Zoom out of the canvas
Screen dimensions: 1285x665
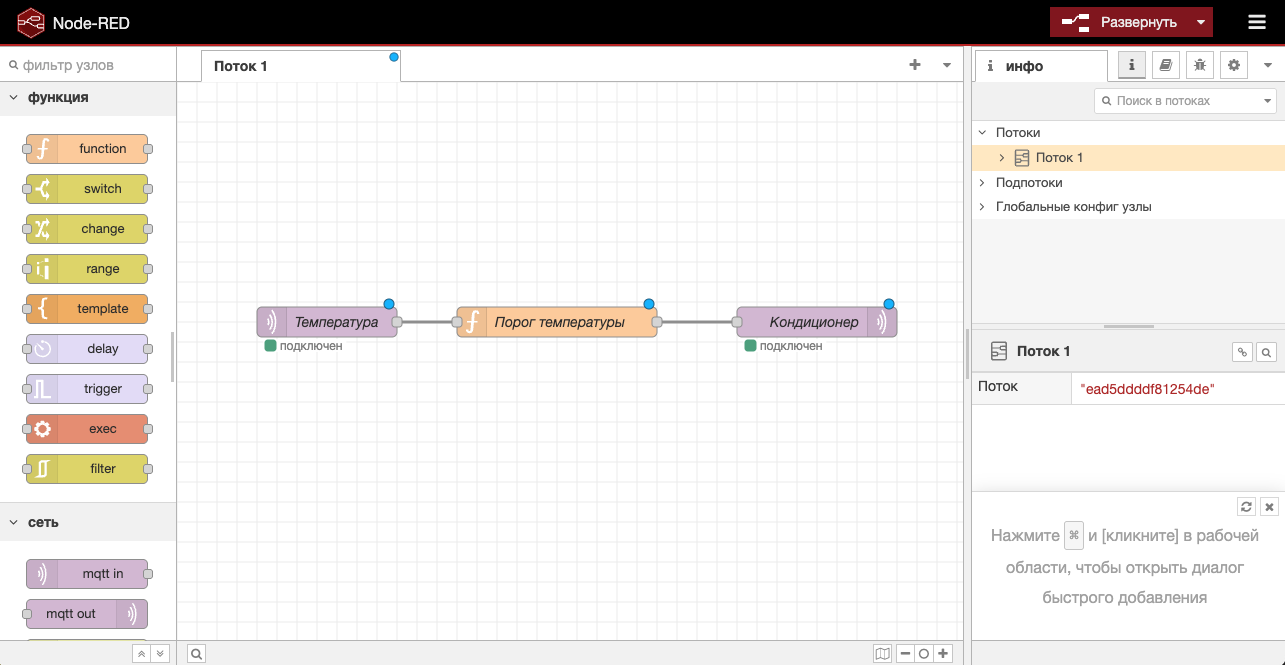tap(905, 653)
